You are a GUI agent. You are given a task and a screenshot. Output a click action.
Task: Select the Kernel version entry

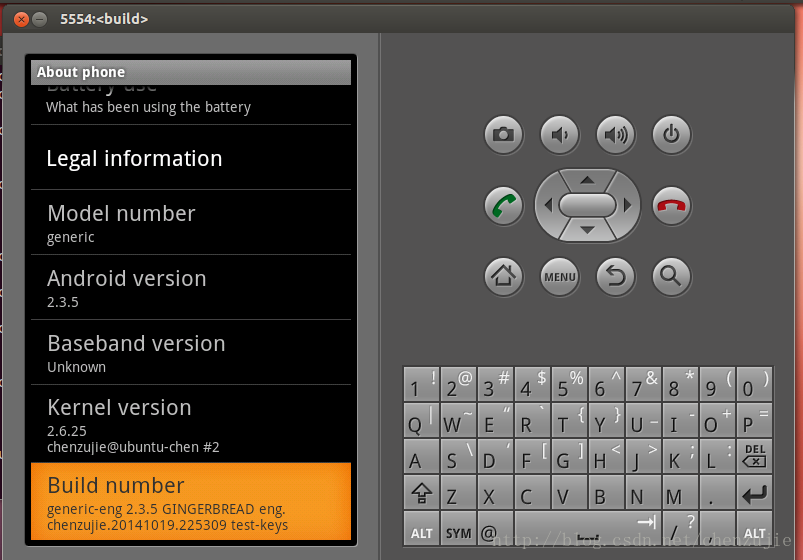(x=191, y=424)
